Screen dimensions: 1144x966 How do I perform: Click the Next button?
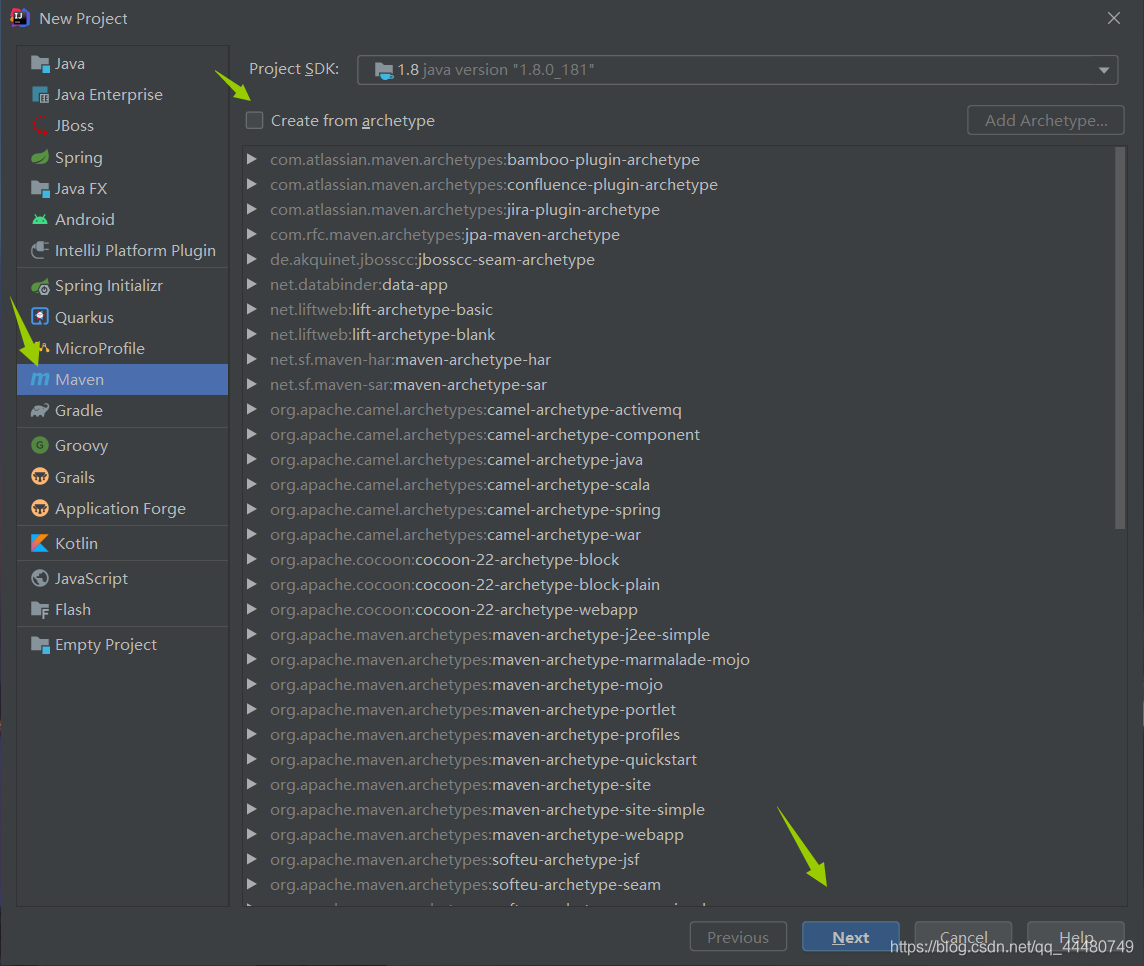click(850, 937)
